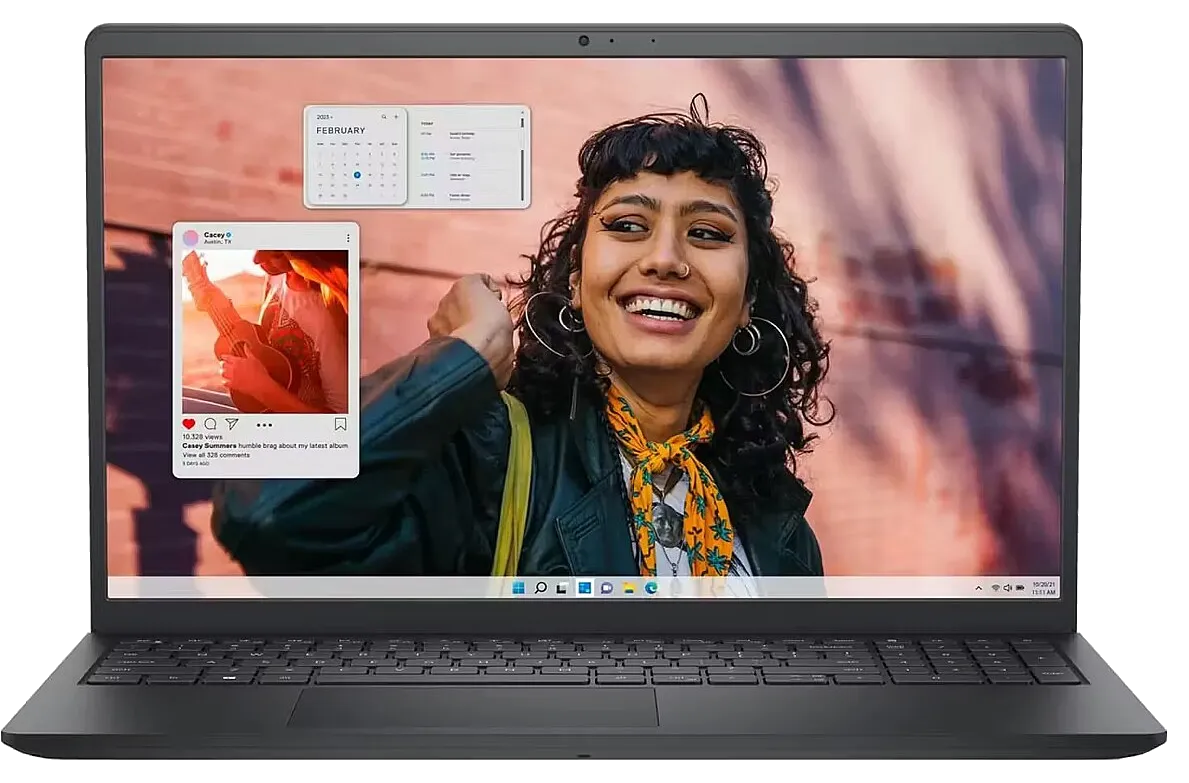This screenshot has height=783, width=1189.
Task: Share the post with the paper-plane icon
Action: tap(232, 424)
